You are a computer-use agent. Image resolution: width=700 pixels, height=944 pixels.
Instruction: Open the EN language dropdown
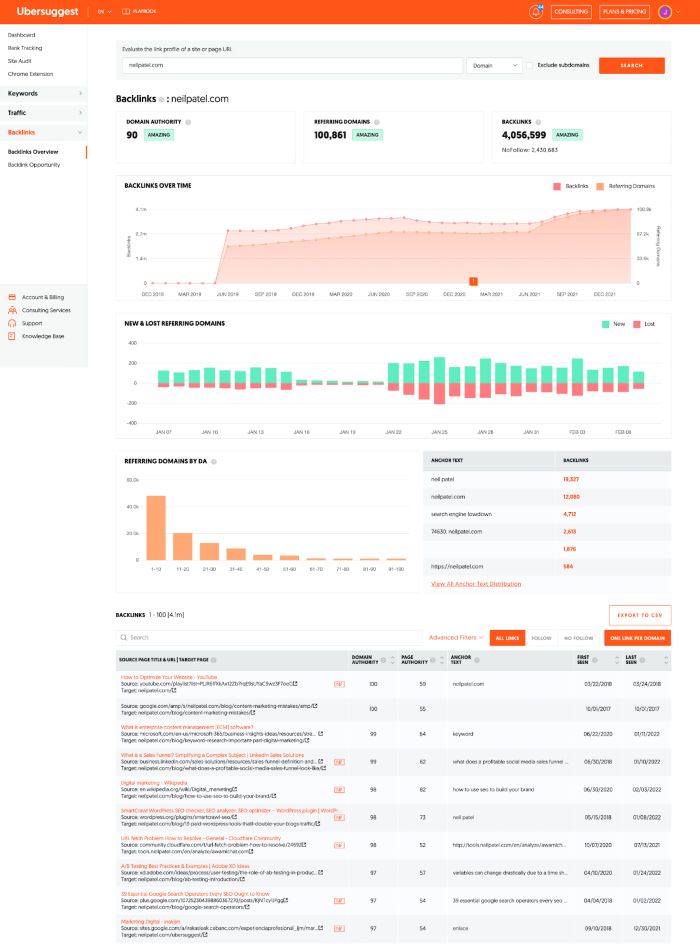(104, 11)
